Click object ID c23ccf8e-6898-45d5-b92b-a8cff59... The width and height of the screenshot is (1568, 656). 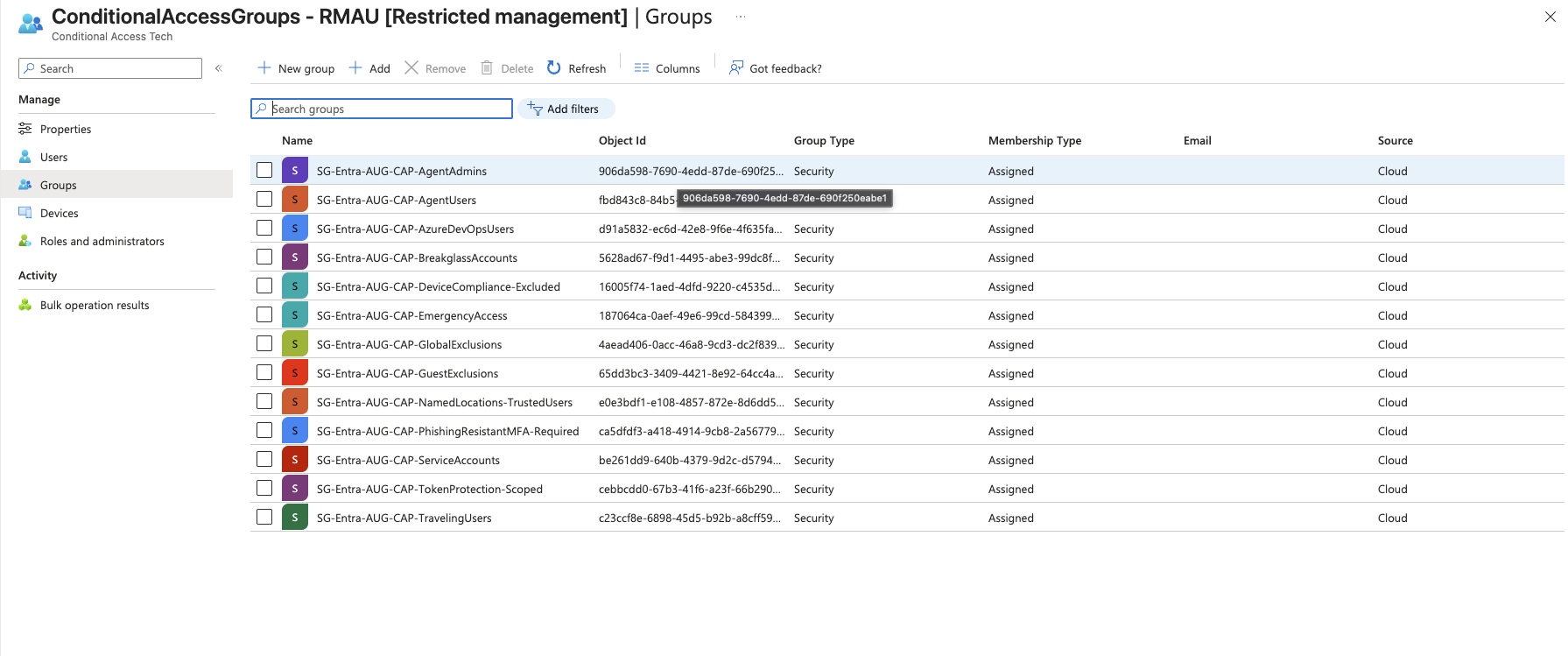691,518
